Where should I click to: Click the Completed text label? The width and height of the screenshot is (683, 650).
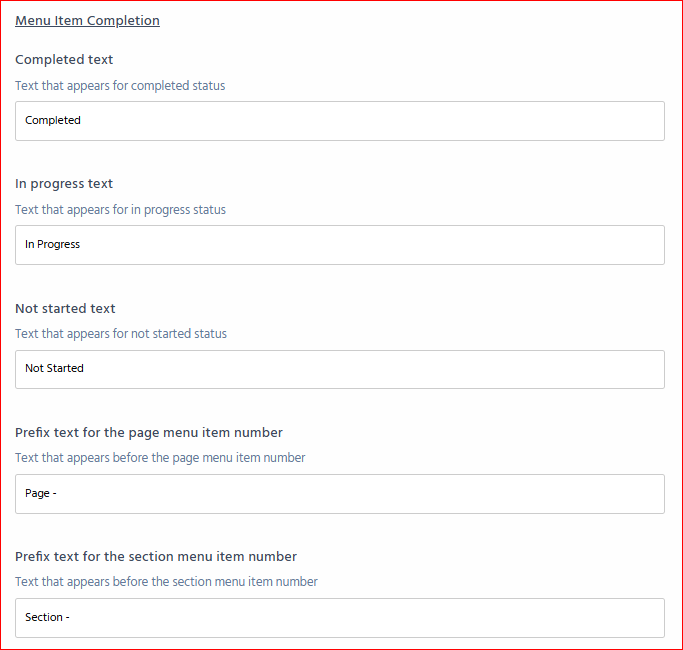(64, 60)
